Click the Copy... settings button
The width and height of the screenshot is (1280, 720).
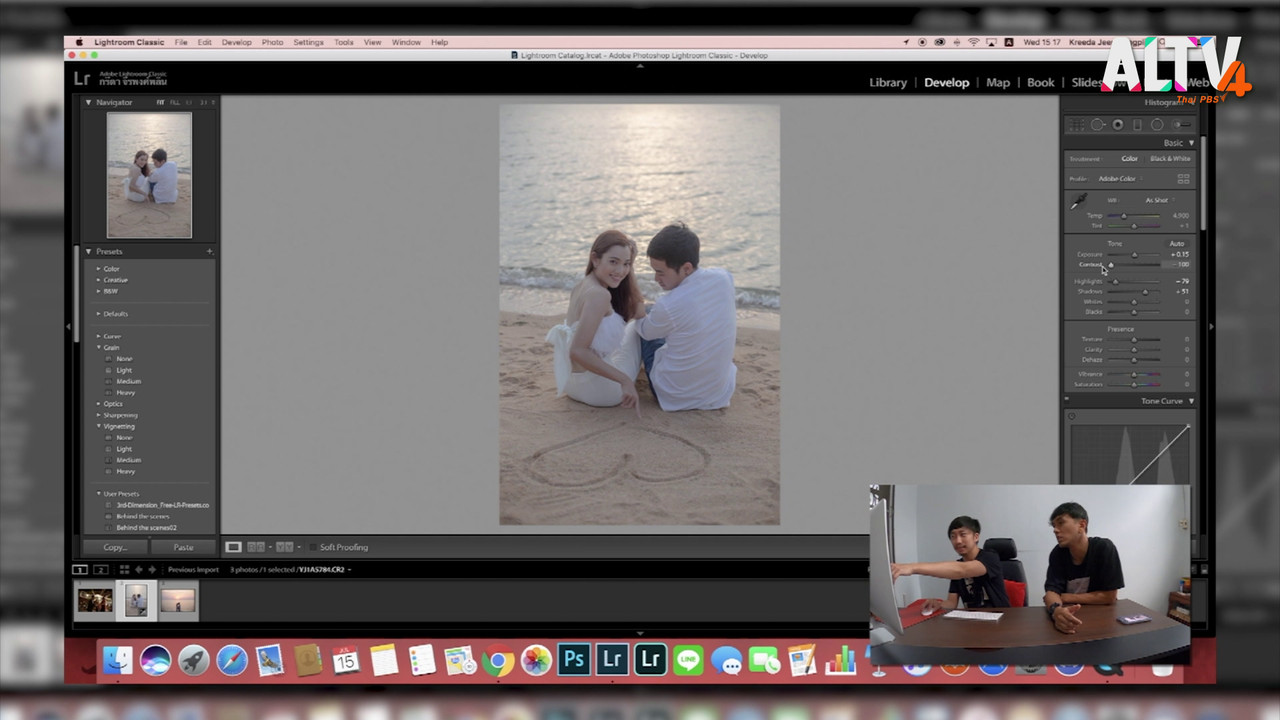[x=115, y=547]
